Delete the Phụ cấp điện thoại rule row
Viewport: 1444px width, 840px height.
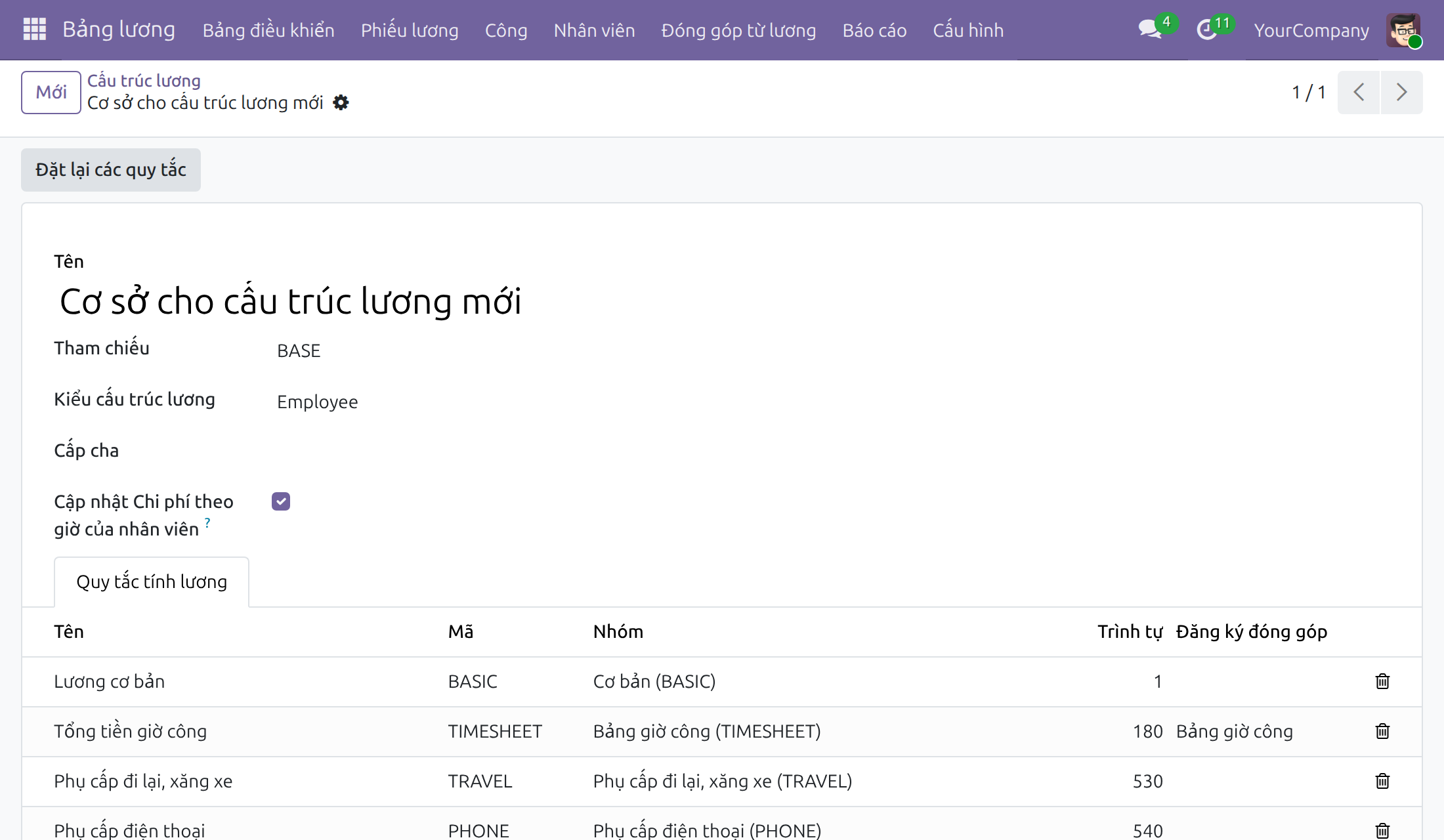[1382, 831]
